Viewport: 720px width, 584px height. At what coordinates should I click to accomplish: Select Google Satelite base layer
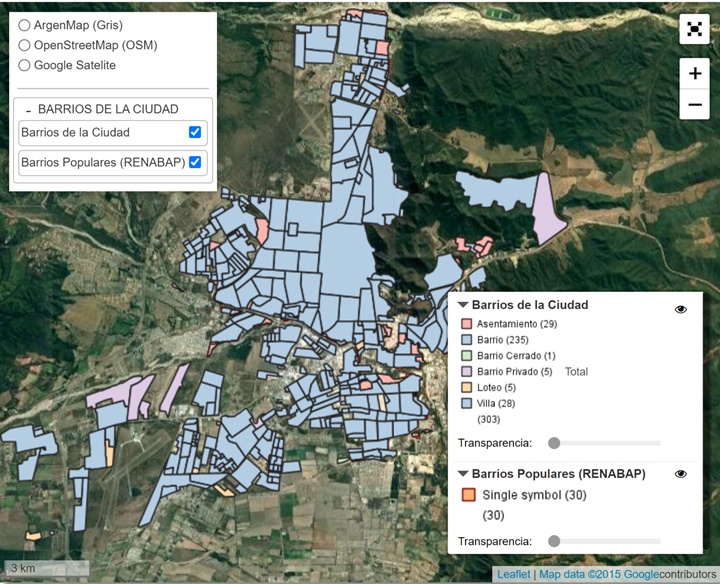pos(24,65)
